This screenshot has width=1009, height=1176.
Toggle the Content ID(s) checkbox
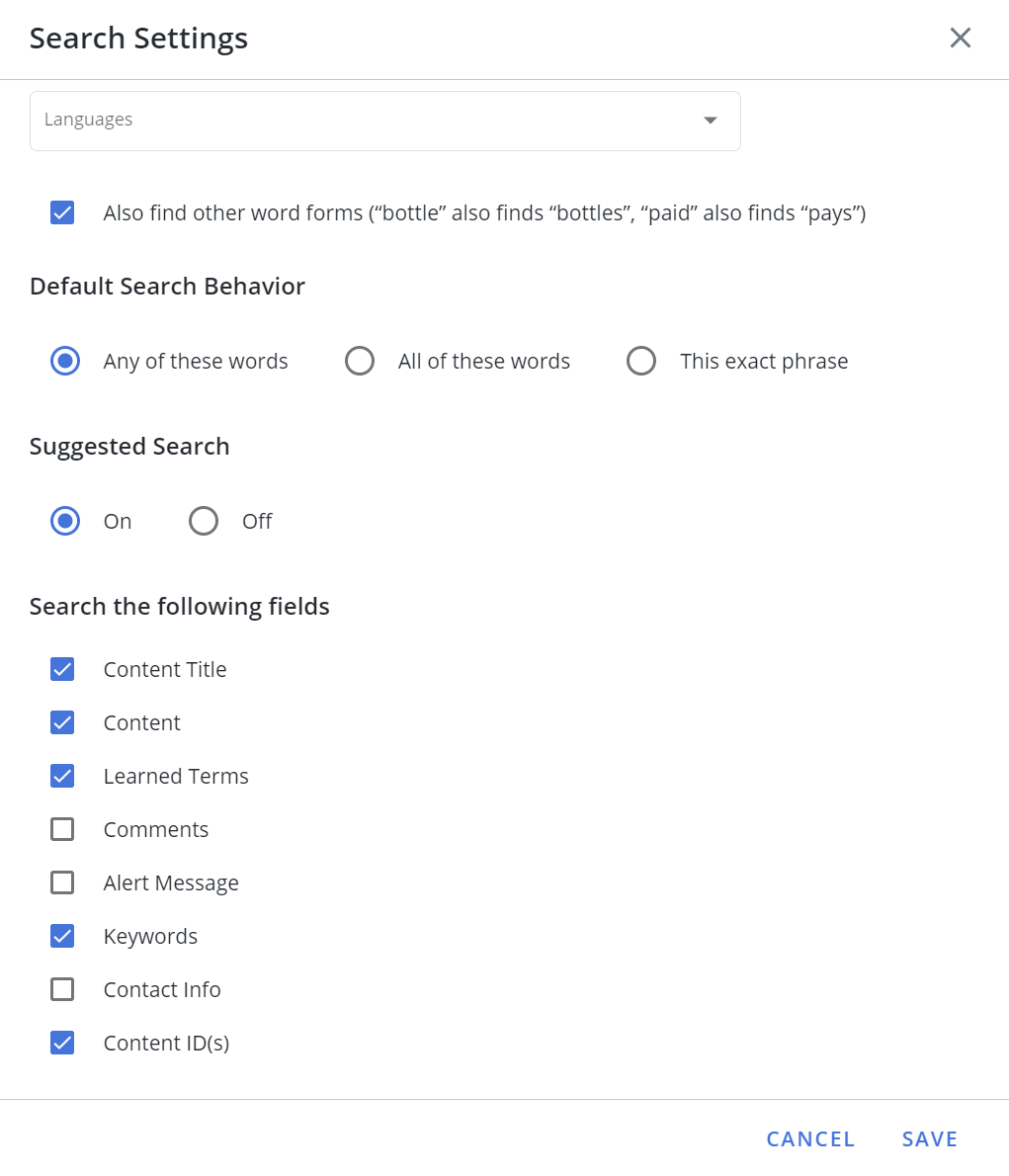click(62, 1043)
